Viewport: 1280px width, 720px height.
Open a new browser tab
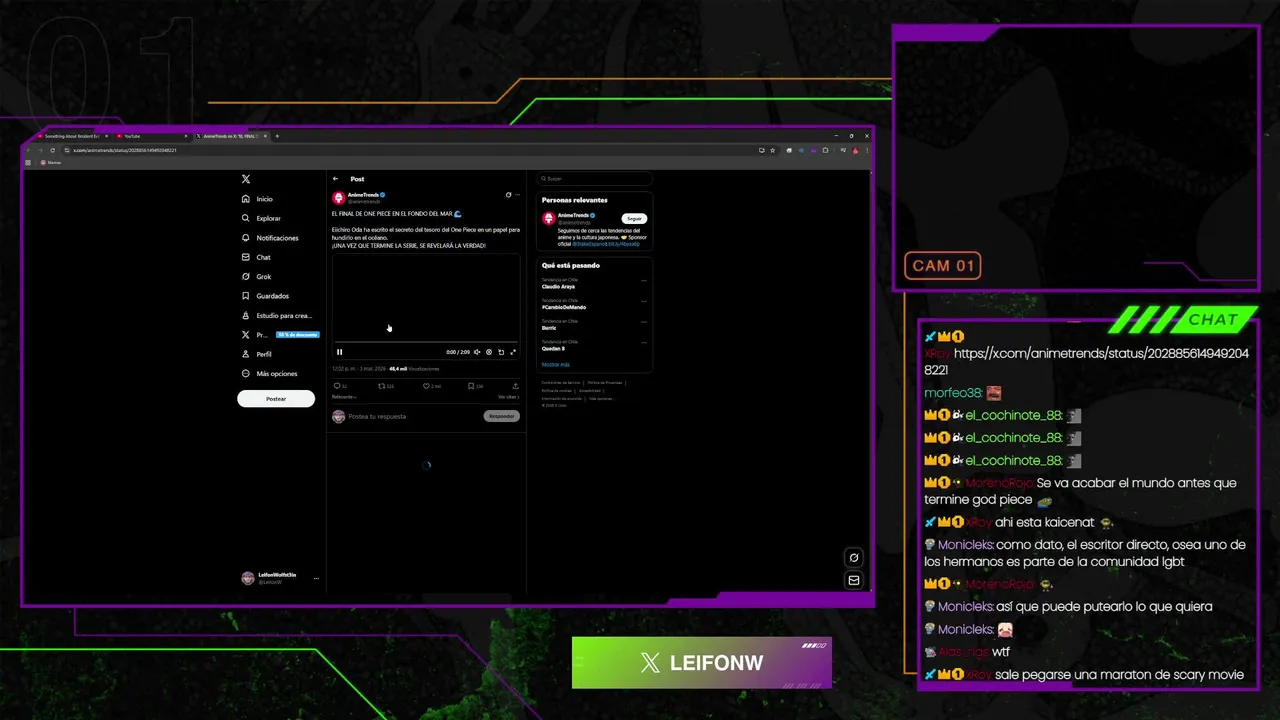(277, 136)
